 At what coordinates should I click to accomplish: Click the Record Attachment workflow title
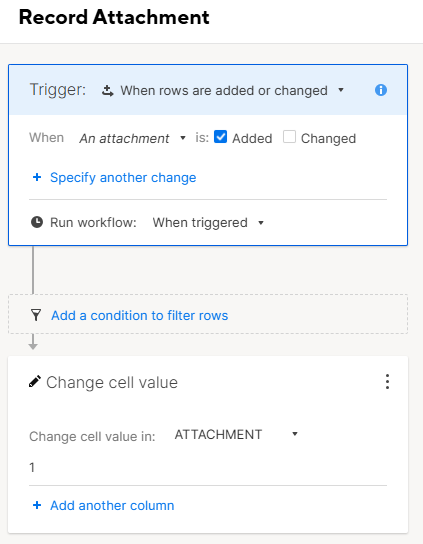coord(114,17)
